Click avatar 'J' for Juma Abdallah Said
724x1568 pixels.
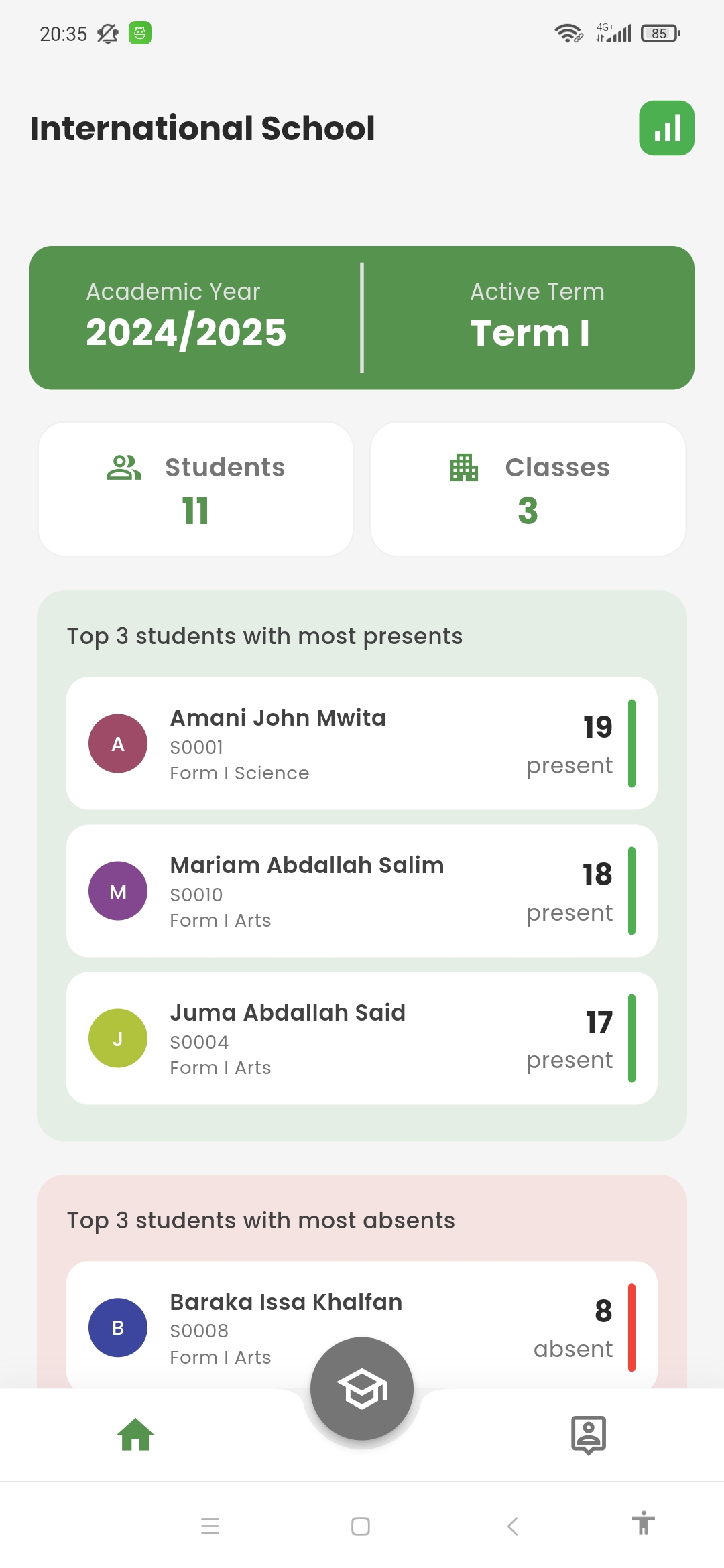[x=118, y=1039]
